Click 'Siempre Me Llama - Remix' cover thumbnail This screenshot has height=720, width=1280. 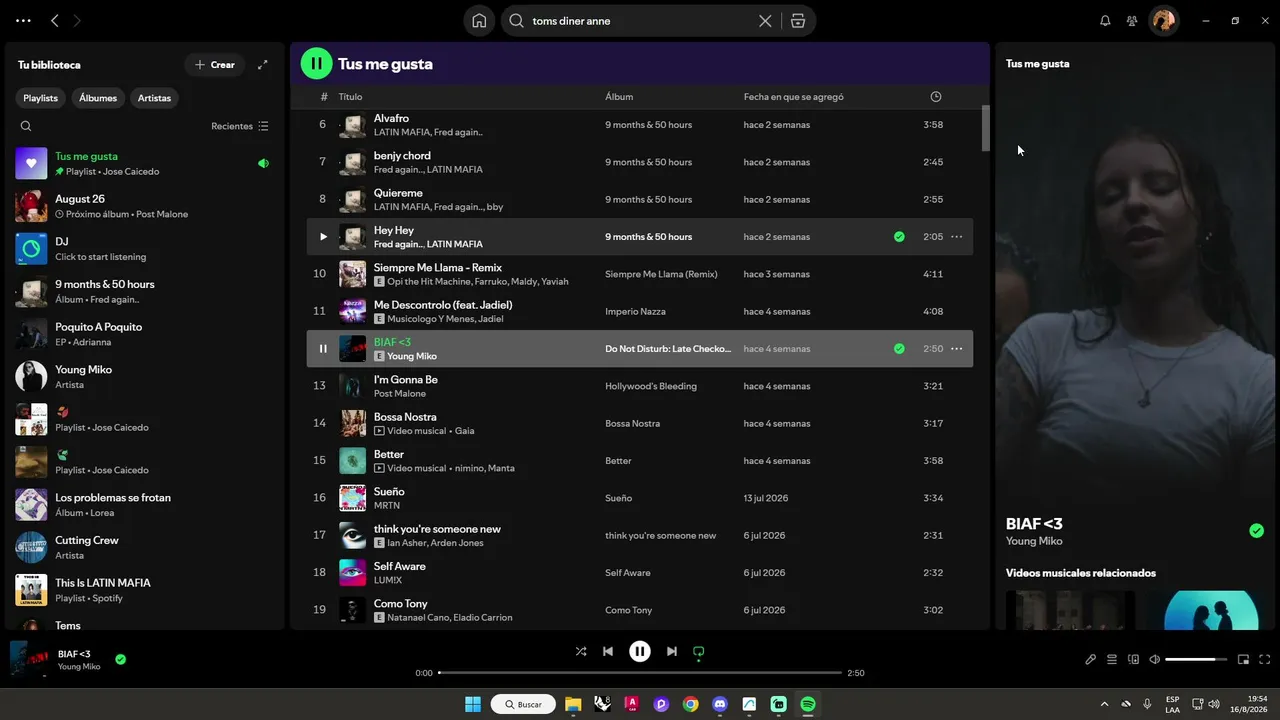(x=352, y=274)
